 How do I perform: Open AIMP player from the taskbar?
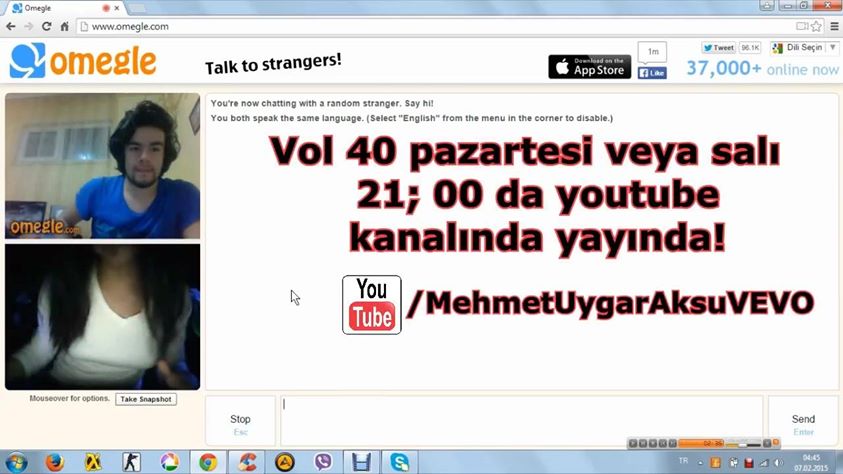[x=285, y=462]
